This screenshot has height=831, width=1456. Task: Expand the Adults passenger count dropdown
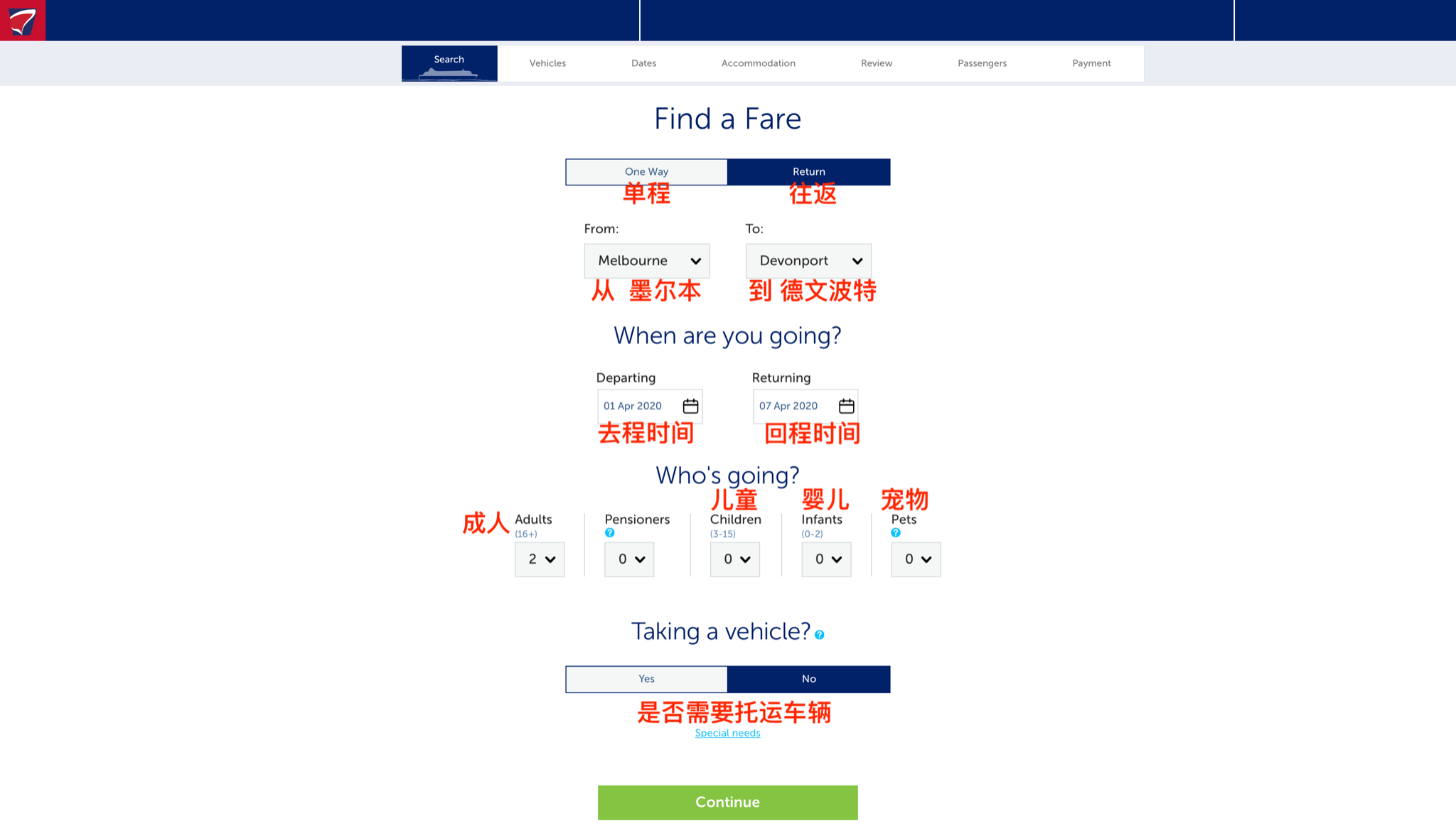tap(539, 559)
